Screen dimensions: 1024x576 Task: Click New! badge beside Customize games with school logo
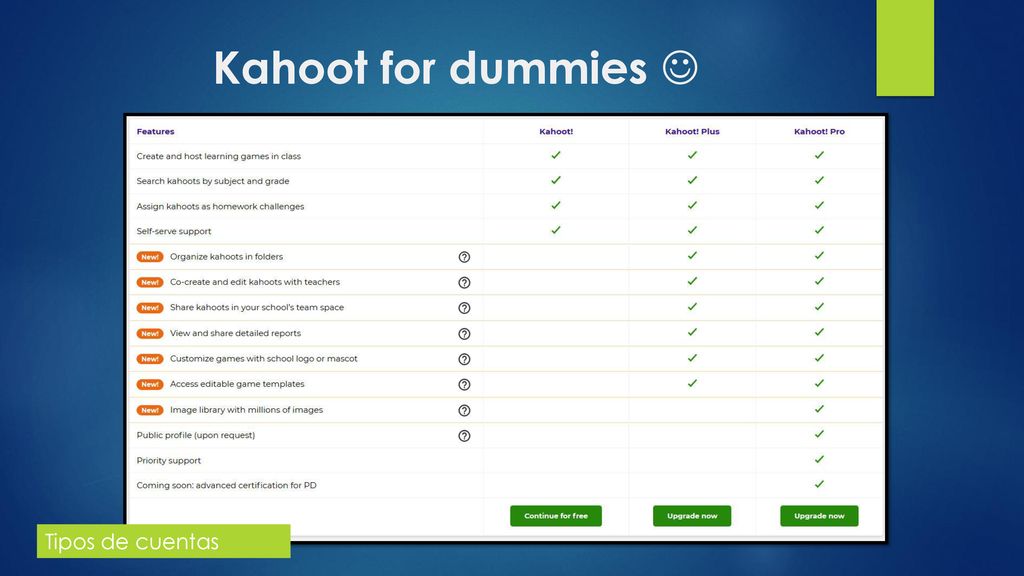(150, 359)
